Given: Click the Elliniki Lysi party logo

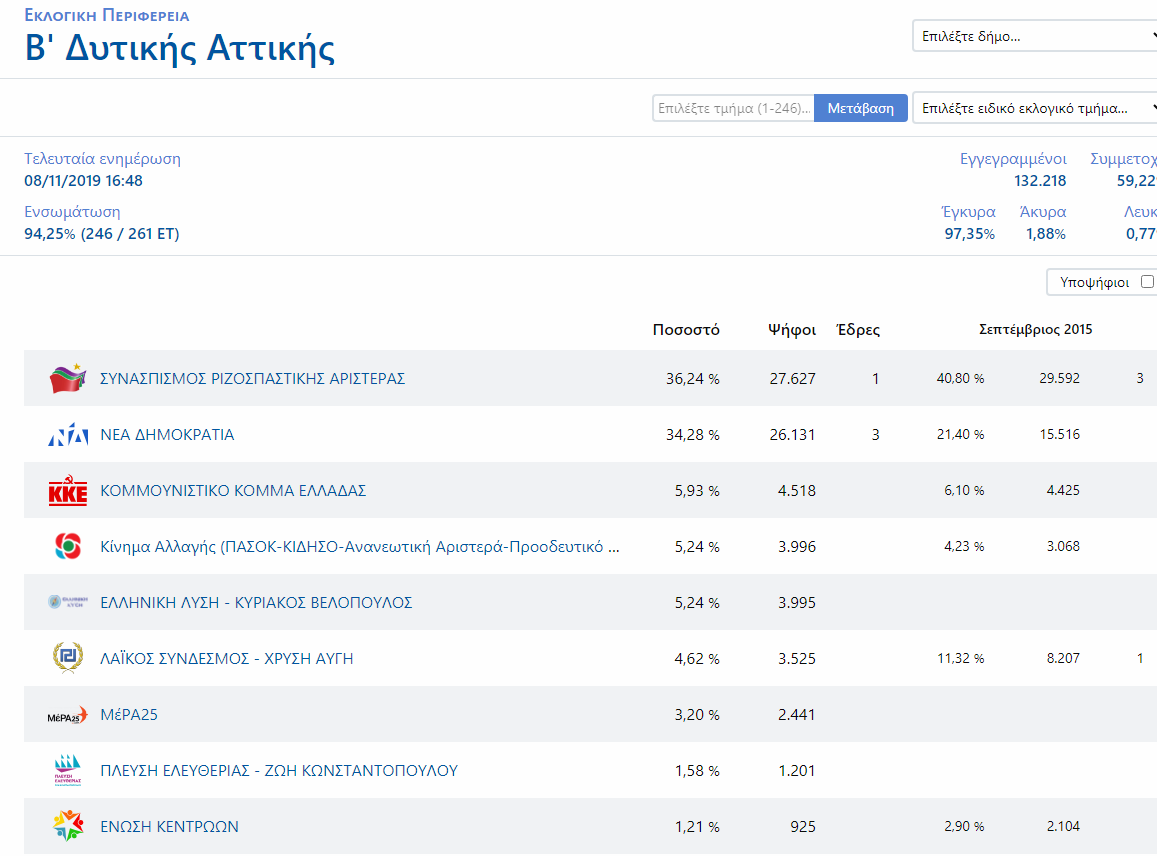Looking at the screenshot, I should [x=68, y=602].
